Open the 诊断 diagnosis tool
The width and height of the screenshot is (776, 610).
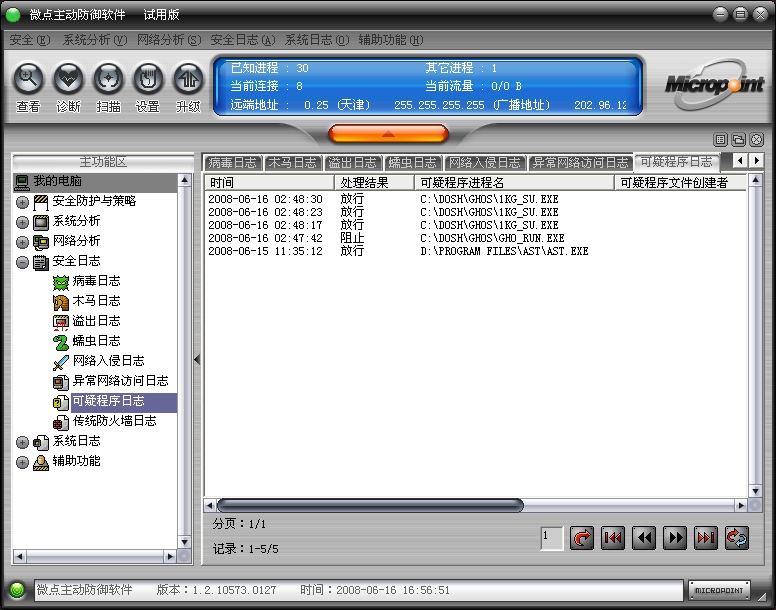pos(68,80)
